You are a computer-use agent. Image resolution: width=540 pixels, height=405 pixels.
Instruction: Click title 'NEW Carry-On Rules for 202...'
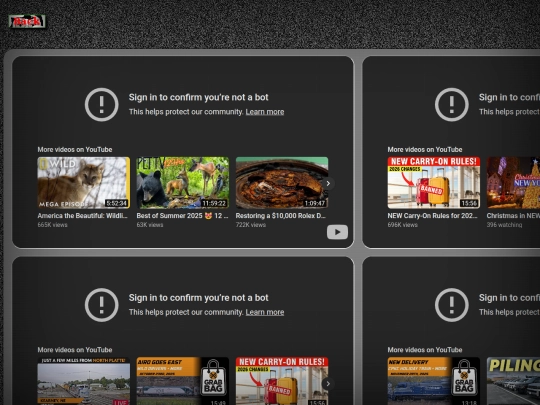[x=433, y=216]
